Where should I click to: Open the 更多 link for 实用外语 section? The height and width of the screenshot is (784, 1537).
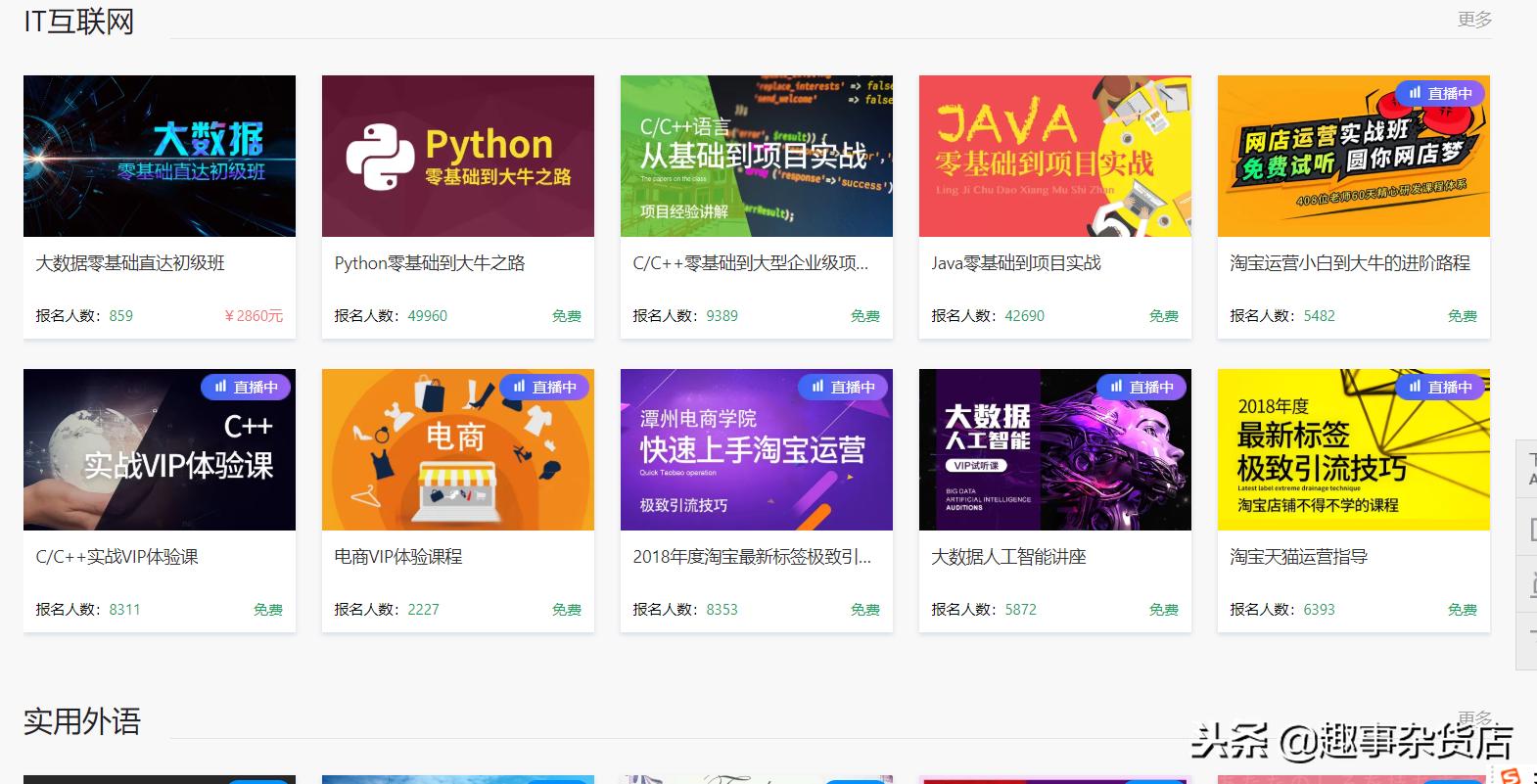coord(1474,717)
